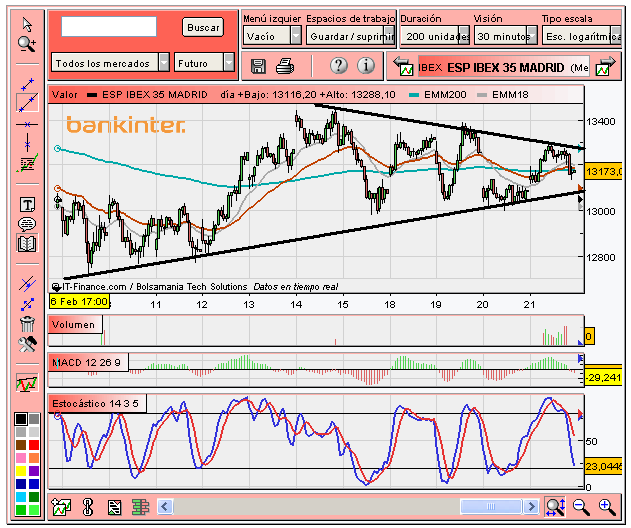Pick the pink color swatch
The image size is (631, 528).
click(x=21, y=458)
